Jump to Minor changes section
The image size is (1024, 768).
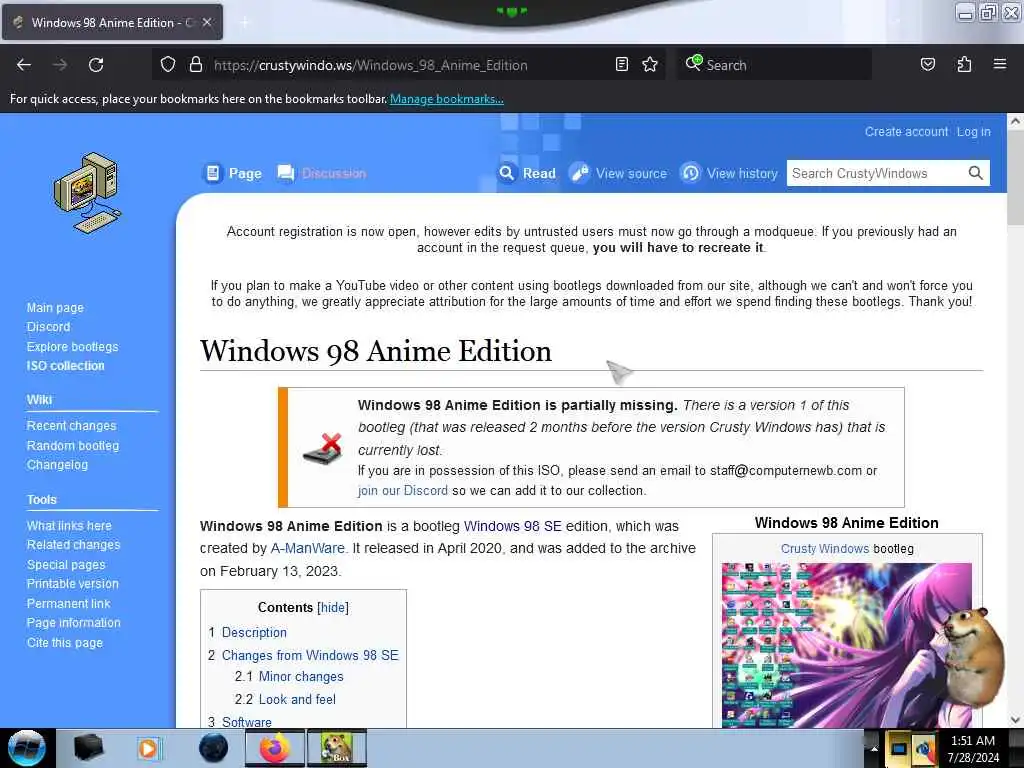[300, 677]
